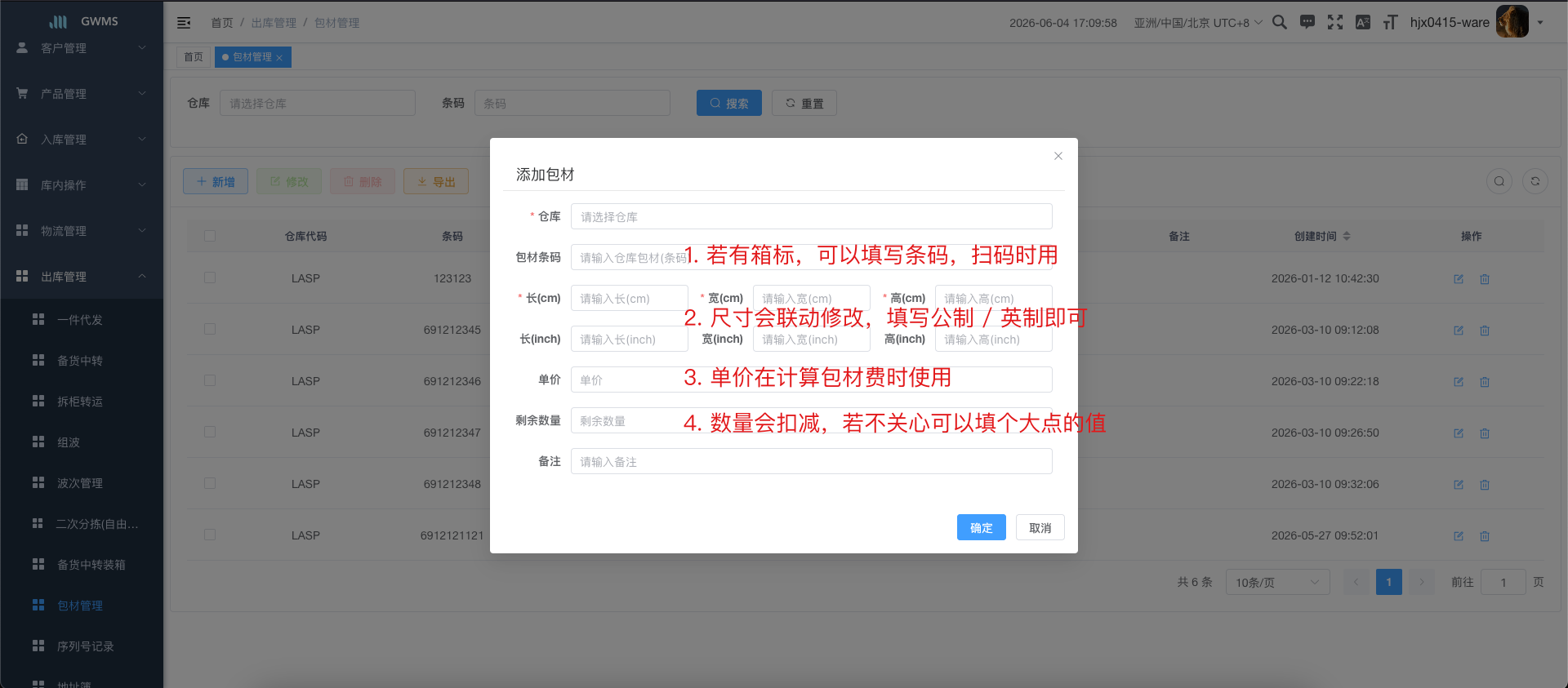Expand the 客户管理 sidebar menu

82,48
